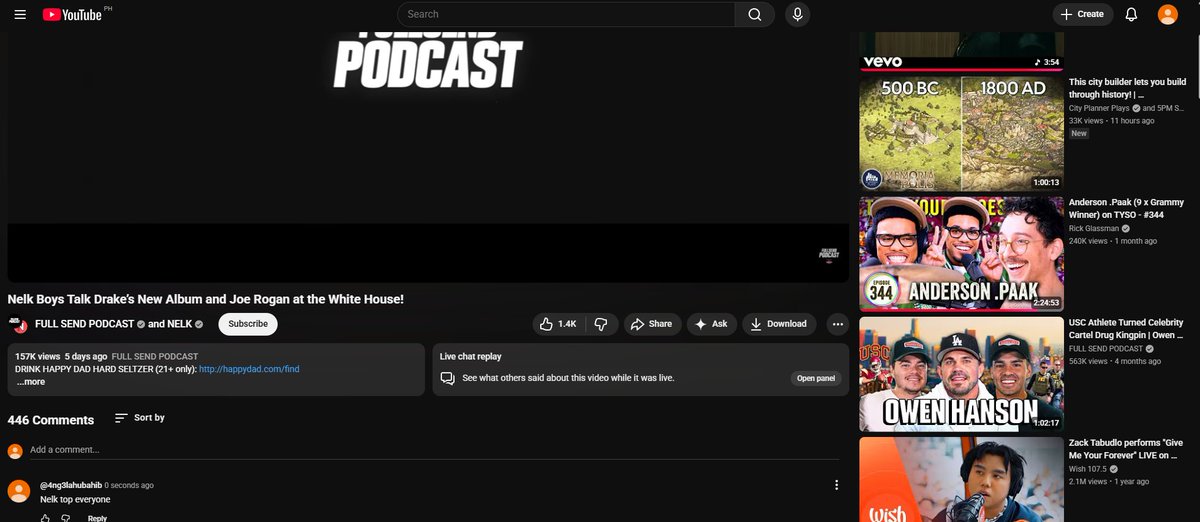This screenshot has height=522, width=1200.
Task: Dislike the Nelk top everyone comment
Action: (66, 518)
